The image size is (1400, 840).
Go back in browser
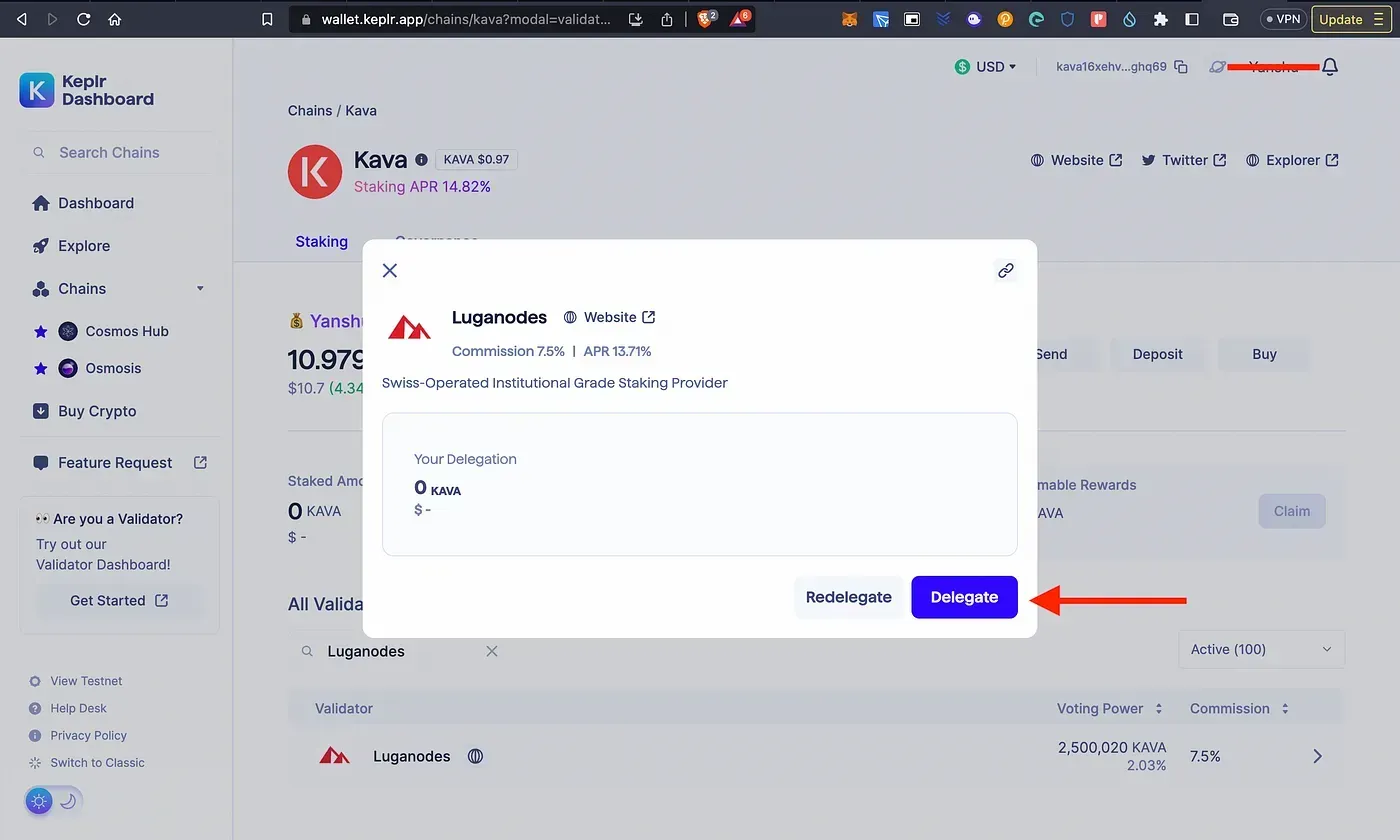[22, 19]
